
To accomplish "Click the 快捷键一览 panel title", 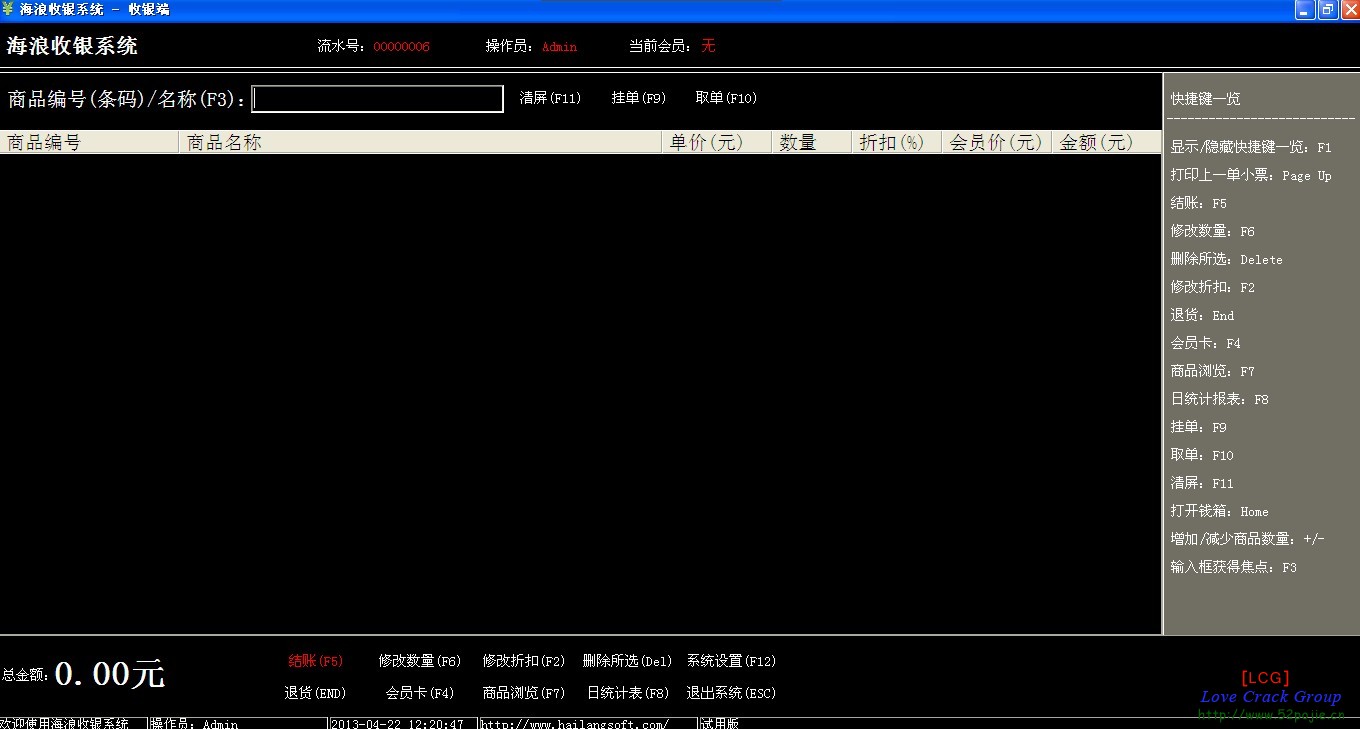I will pos(1205,99).
